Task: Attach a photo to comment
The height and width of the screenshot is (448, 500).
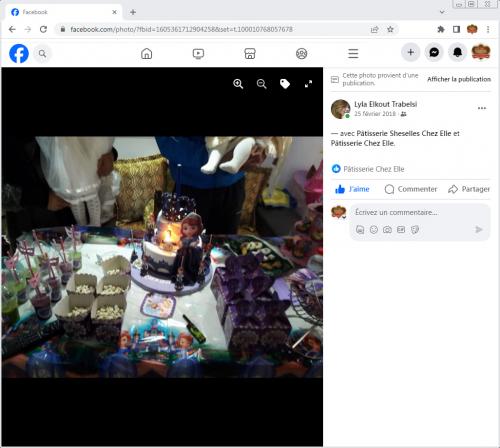Action: [387, 230]
